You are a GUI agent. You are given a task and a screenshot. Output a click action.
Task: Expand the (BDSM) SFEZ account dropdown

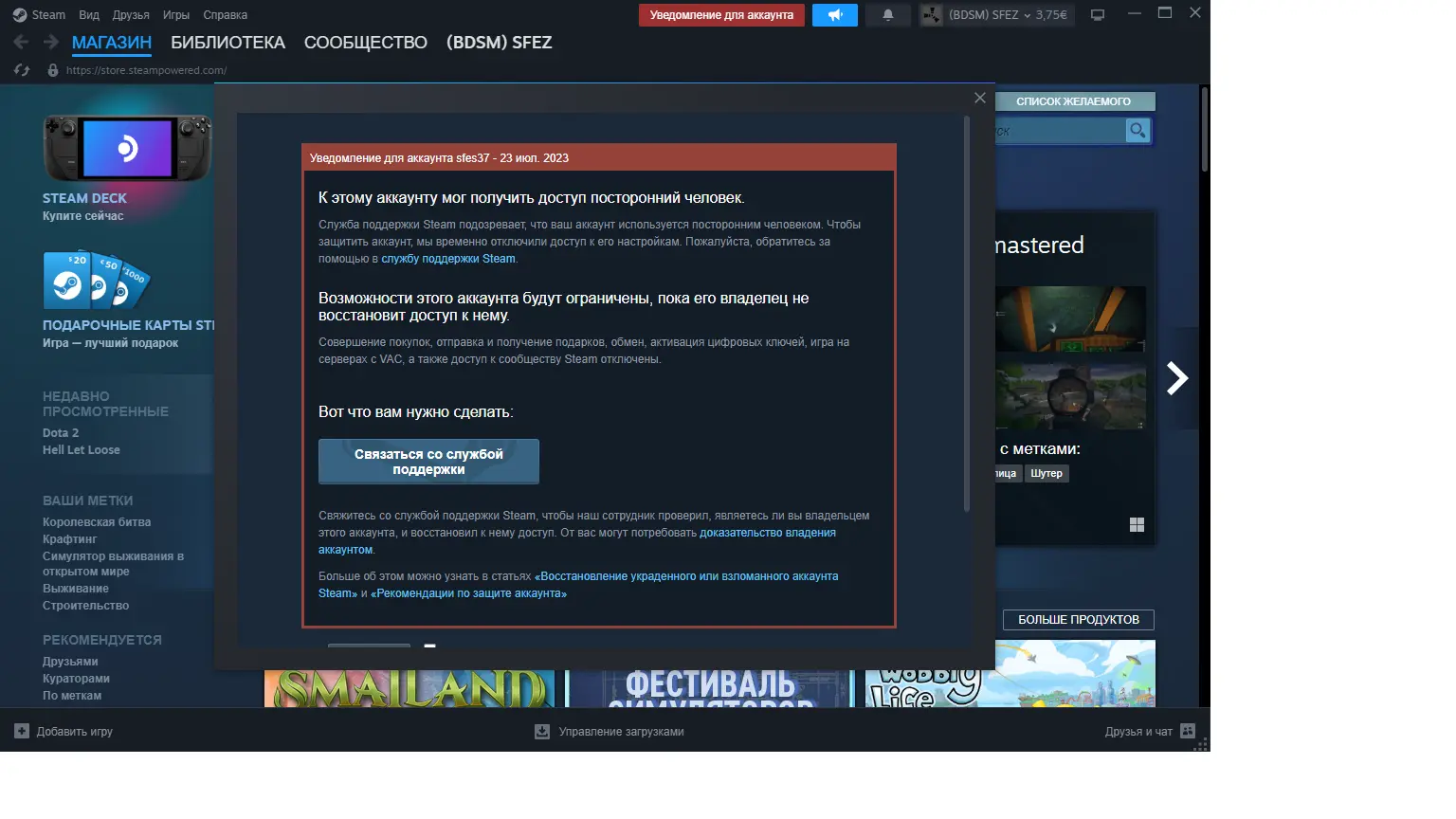tap(1008, 15)
